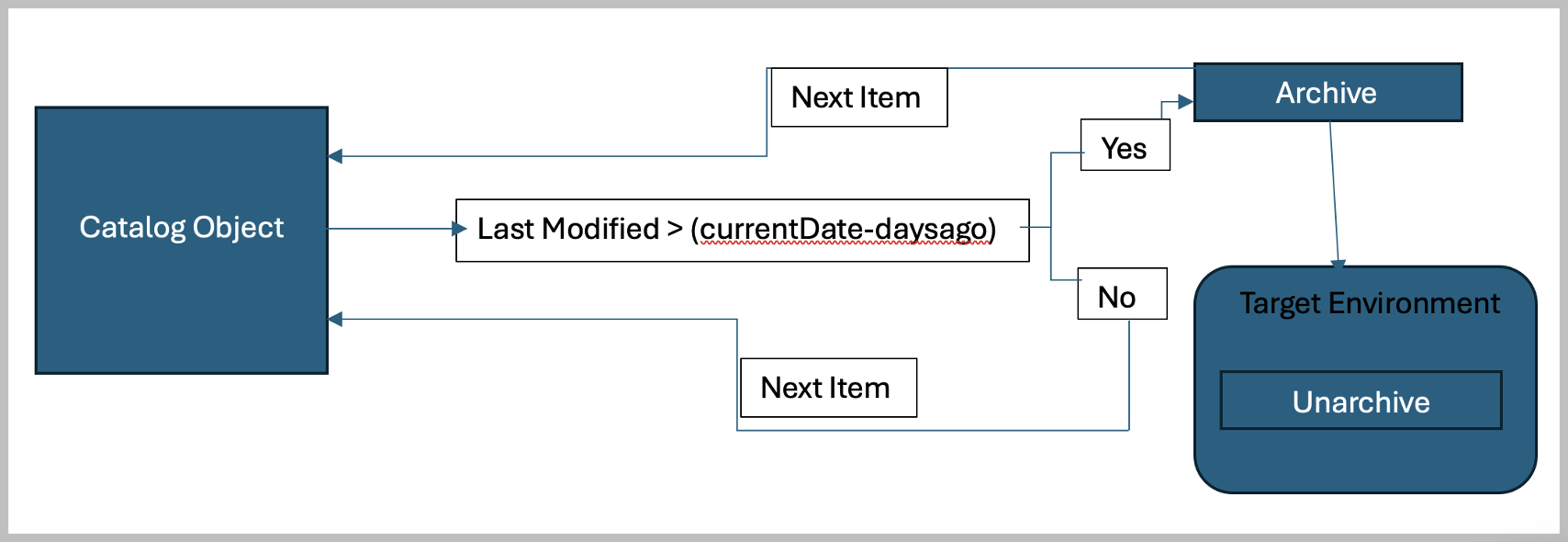Select the Archive box
The width and height of the screenshot is (1568, 542).
coord(1327,93)
